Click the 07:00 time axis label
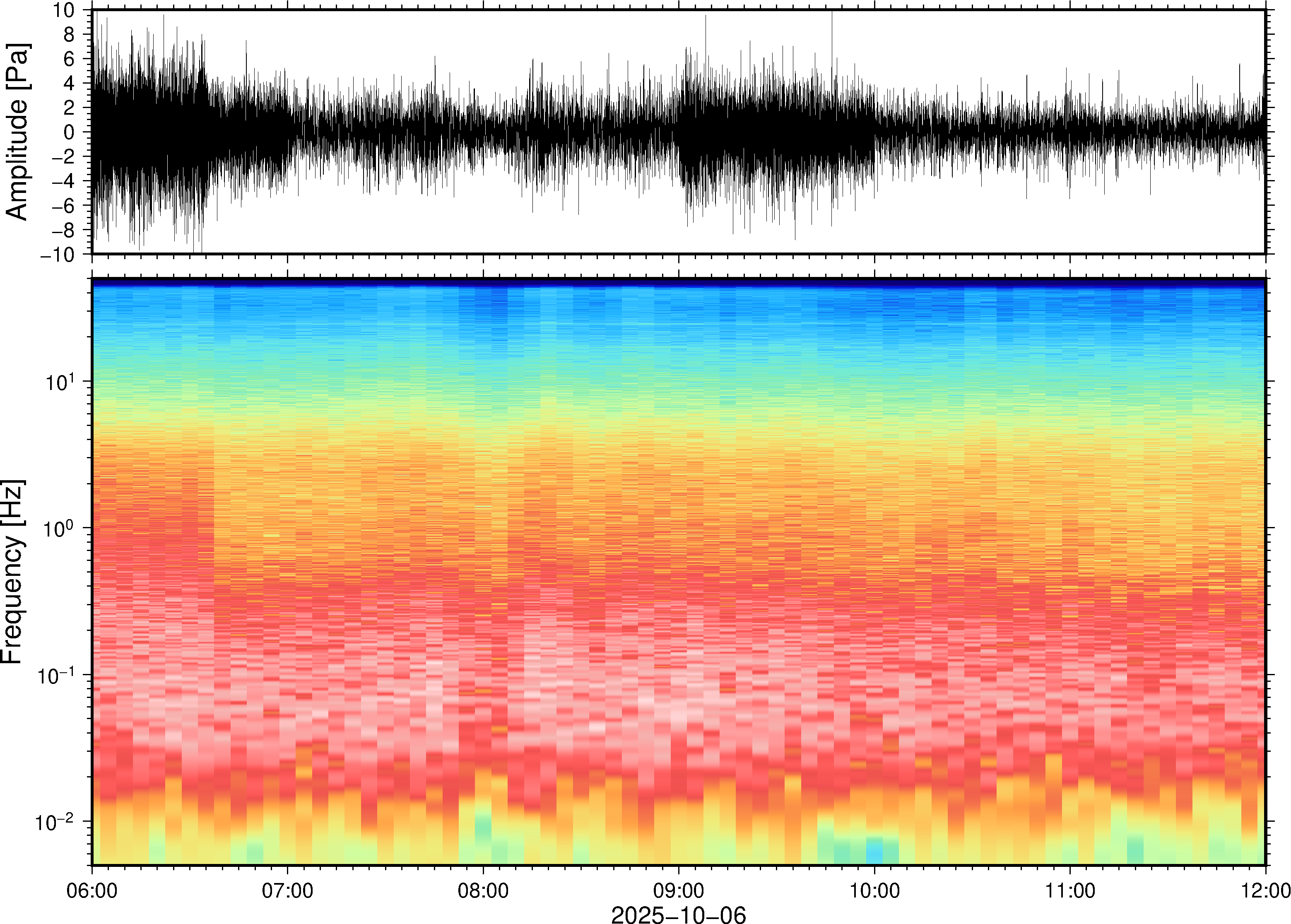Viewport: 1291px width, 924px height. click(x=287, y=890)
